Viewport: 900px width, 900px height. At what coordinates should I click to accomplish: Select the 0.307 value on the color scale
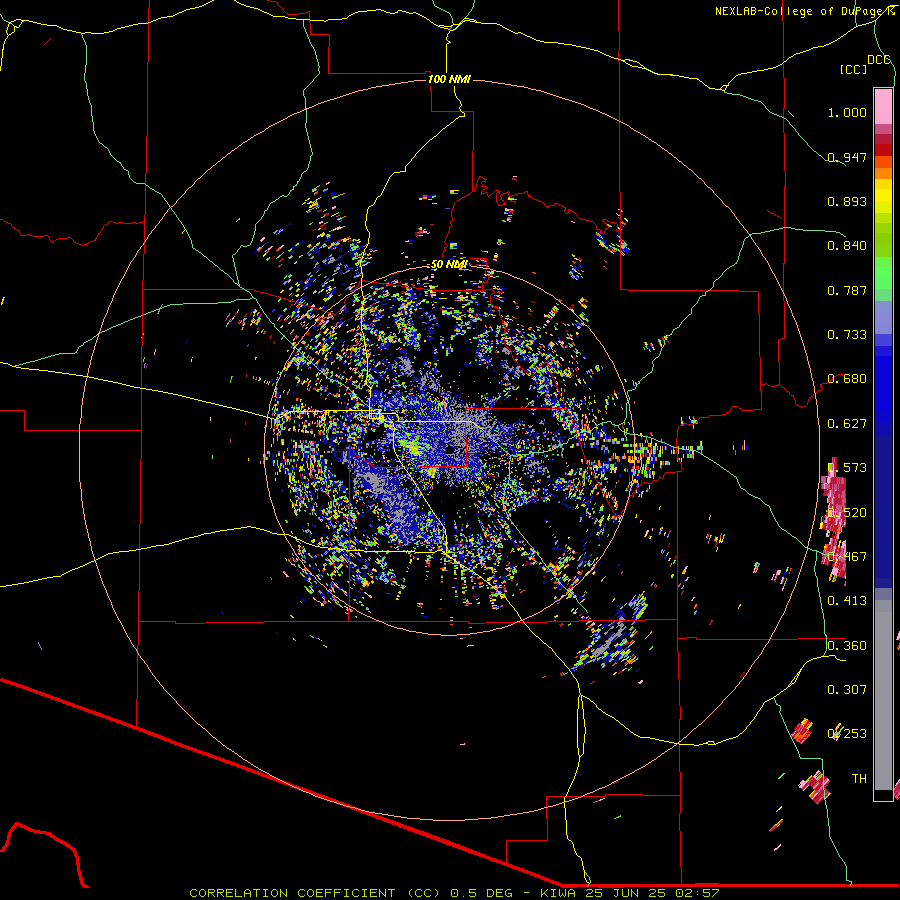click(847, 690)
